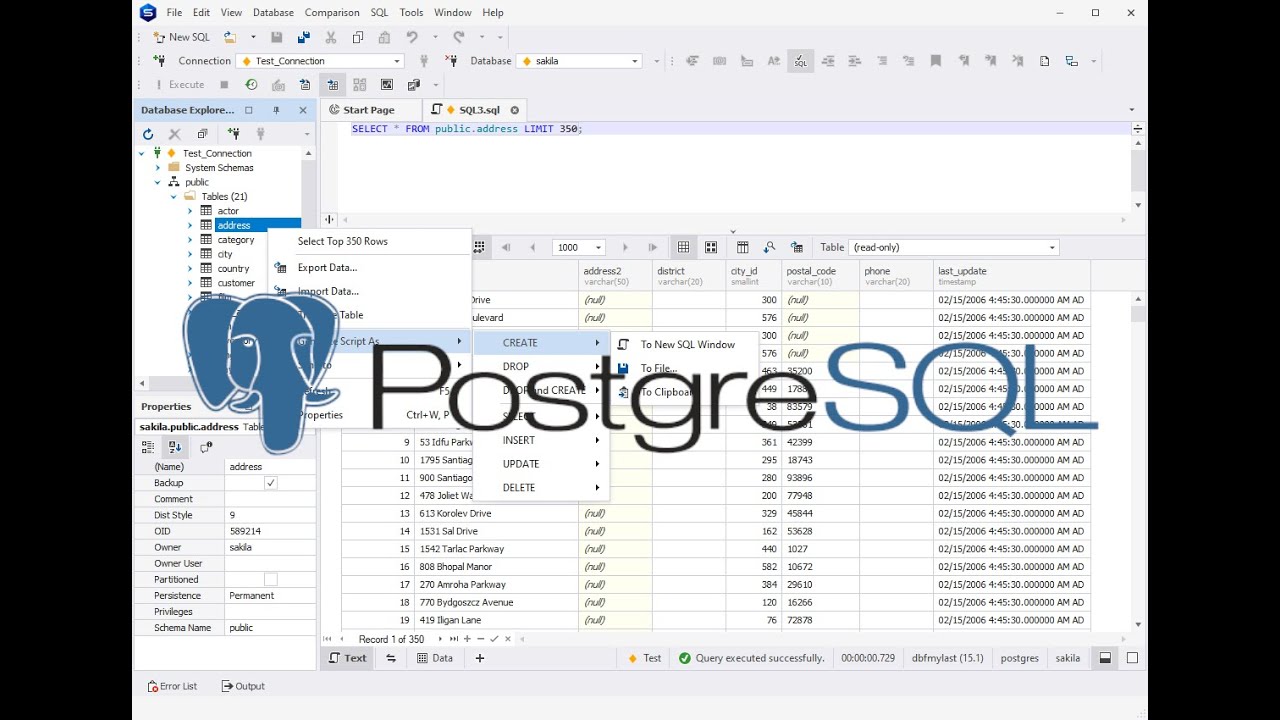Viewport: 1280px width, 720px height.
Task: Go to last page arrow in results toolbar
Action: [x=653, y=247]
